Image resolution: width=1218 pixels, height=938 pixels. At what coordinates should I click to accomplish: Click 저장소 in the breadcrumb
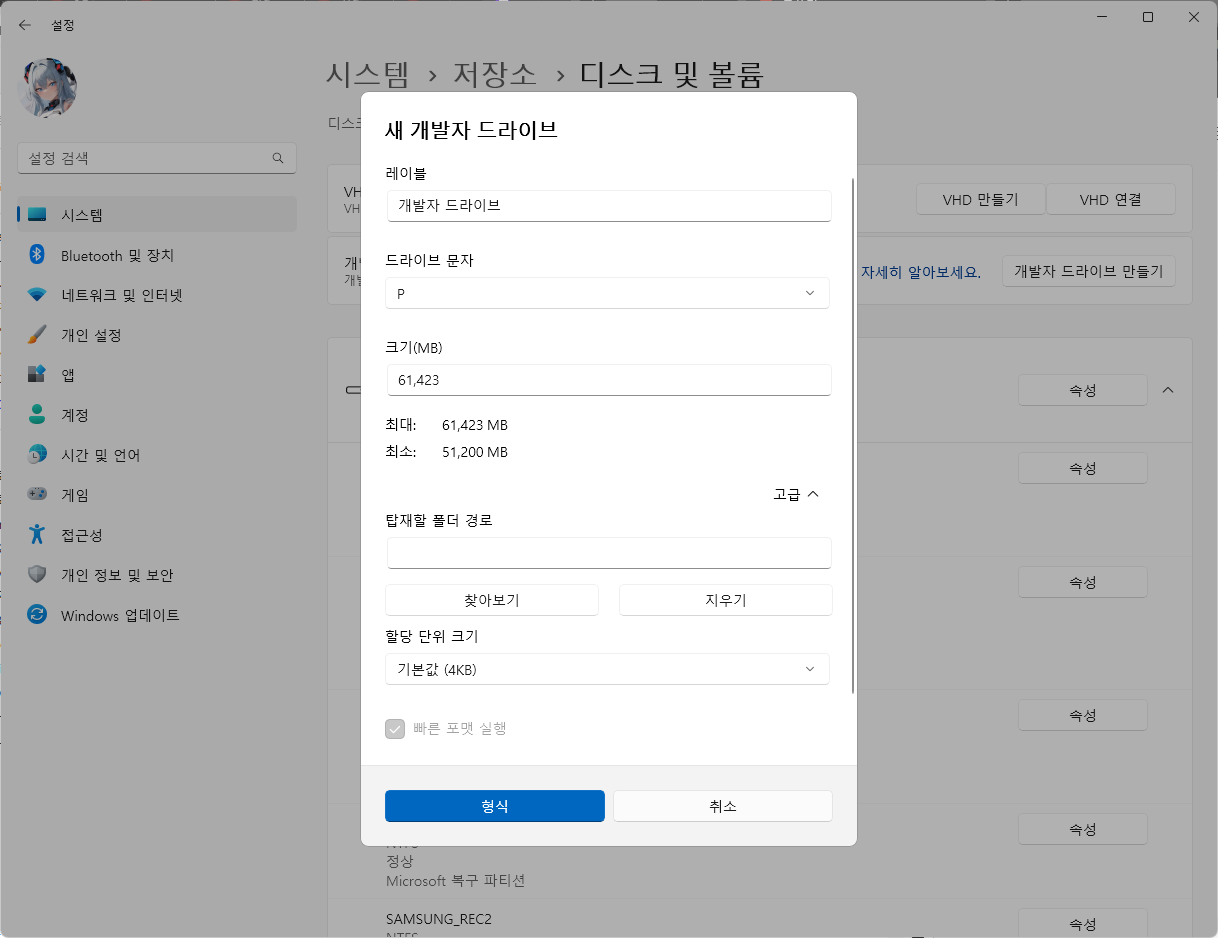[x=495, y=74]
